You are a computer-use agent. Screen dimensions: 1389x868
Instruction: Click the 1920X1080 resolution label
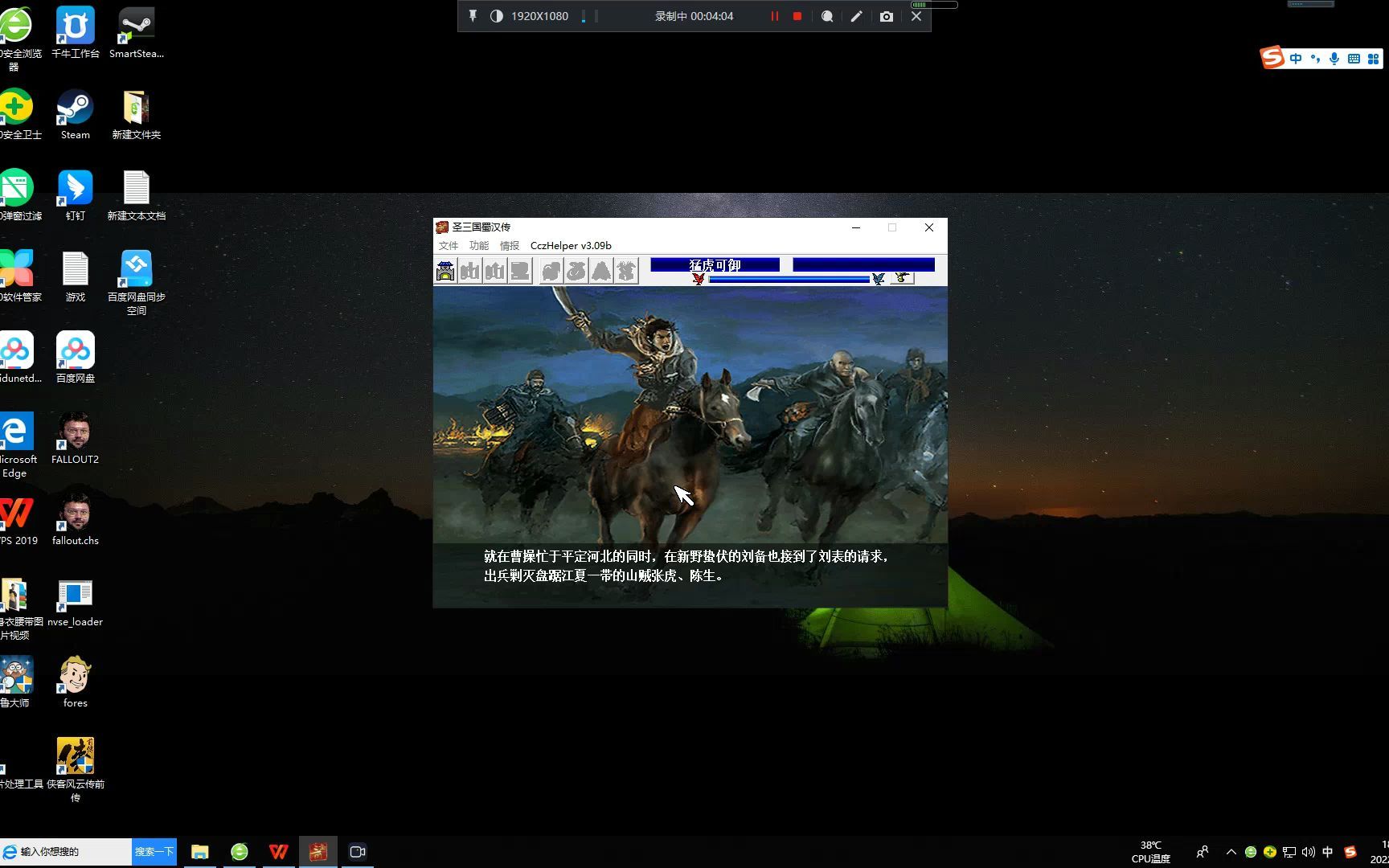point(539,16)
